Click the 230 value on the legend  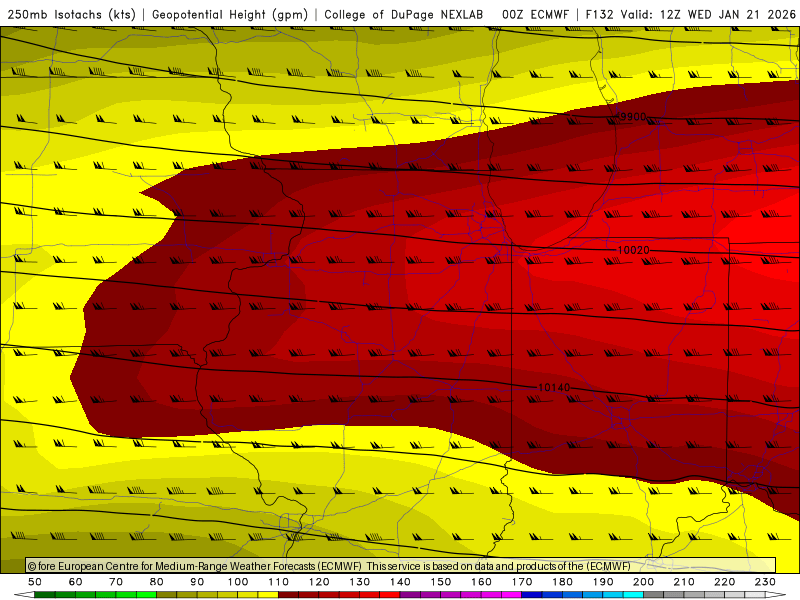[765, 582]
